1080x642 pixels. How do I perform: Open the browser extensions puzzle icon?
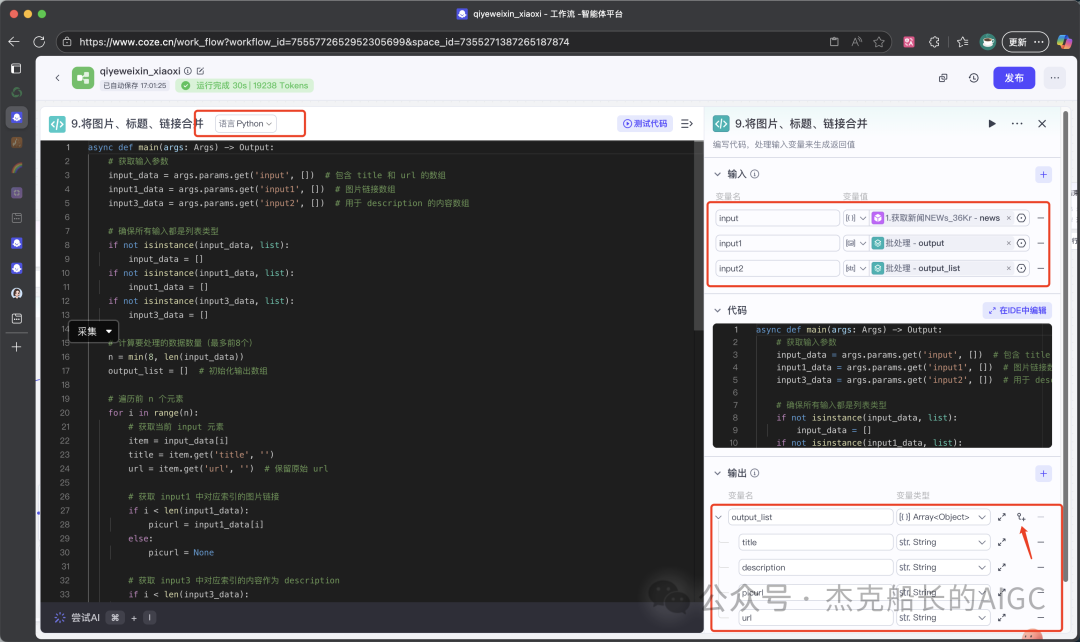click(934, 42)
